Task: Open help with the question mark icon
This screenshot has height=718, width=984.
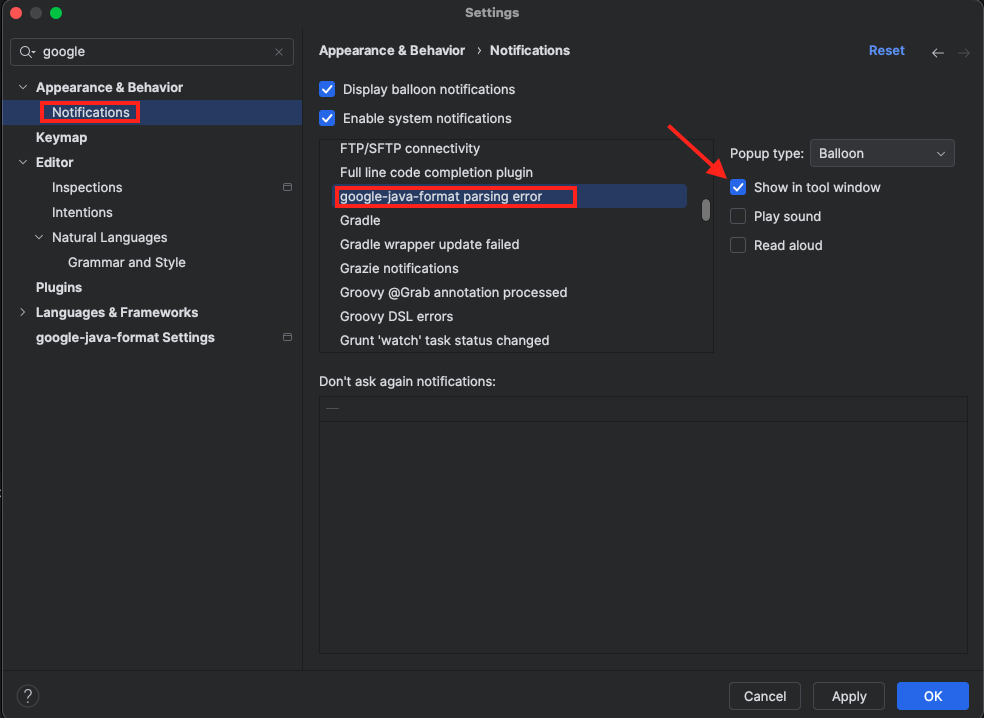Action: [x=28, y=696]
